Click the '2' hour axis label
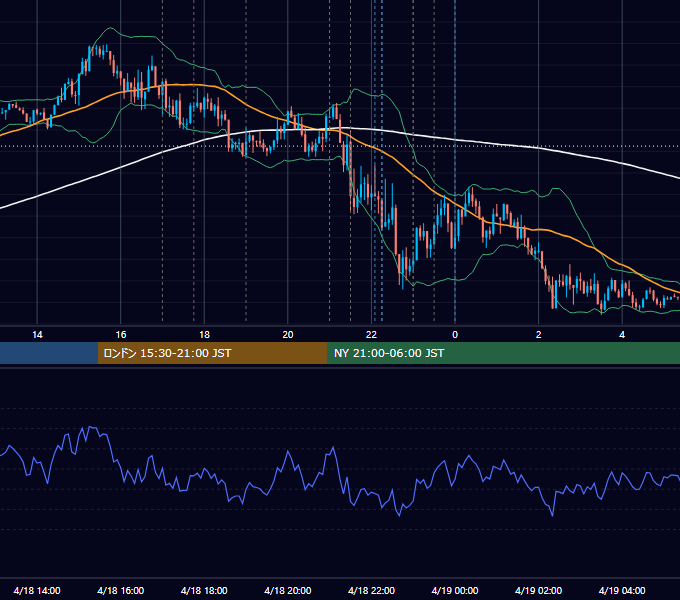The width and height of the screenshot is (680, 600). click(539, 335)
